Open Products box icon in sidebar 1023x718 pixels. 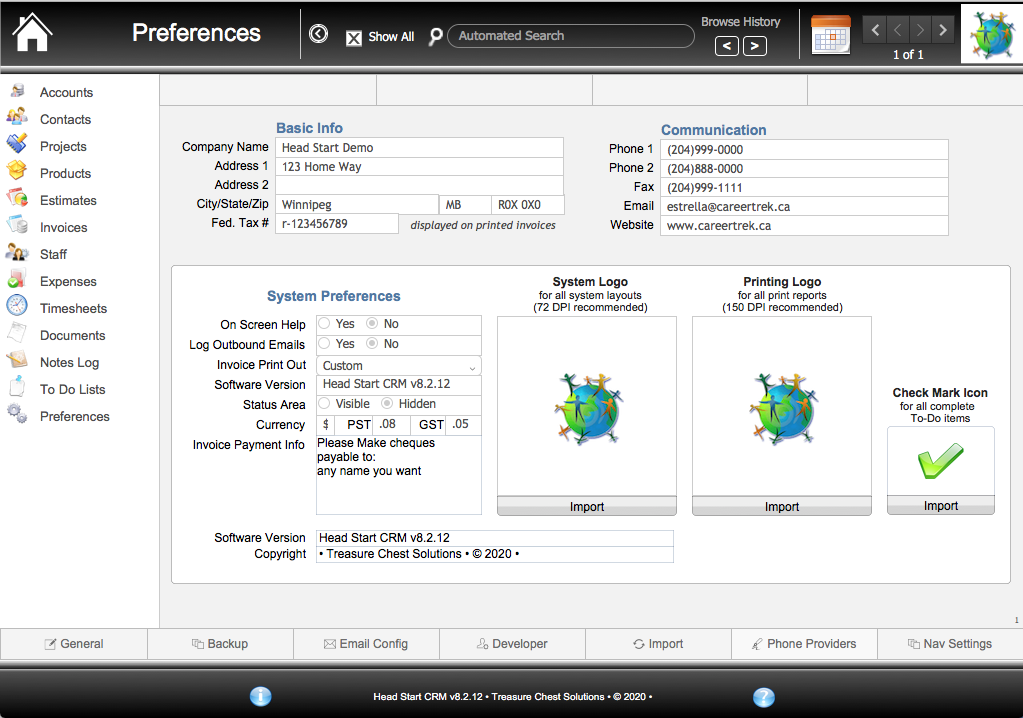(17, 172)
